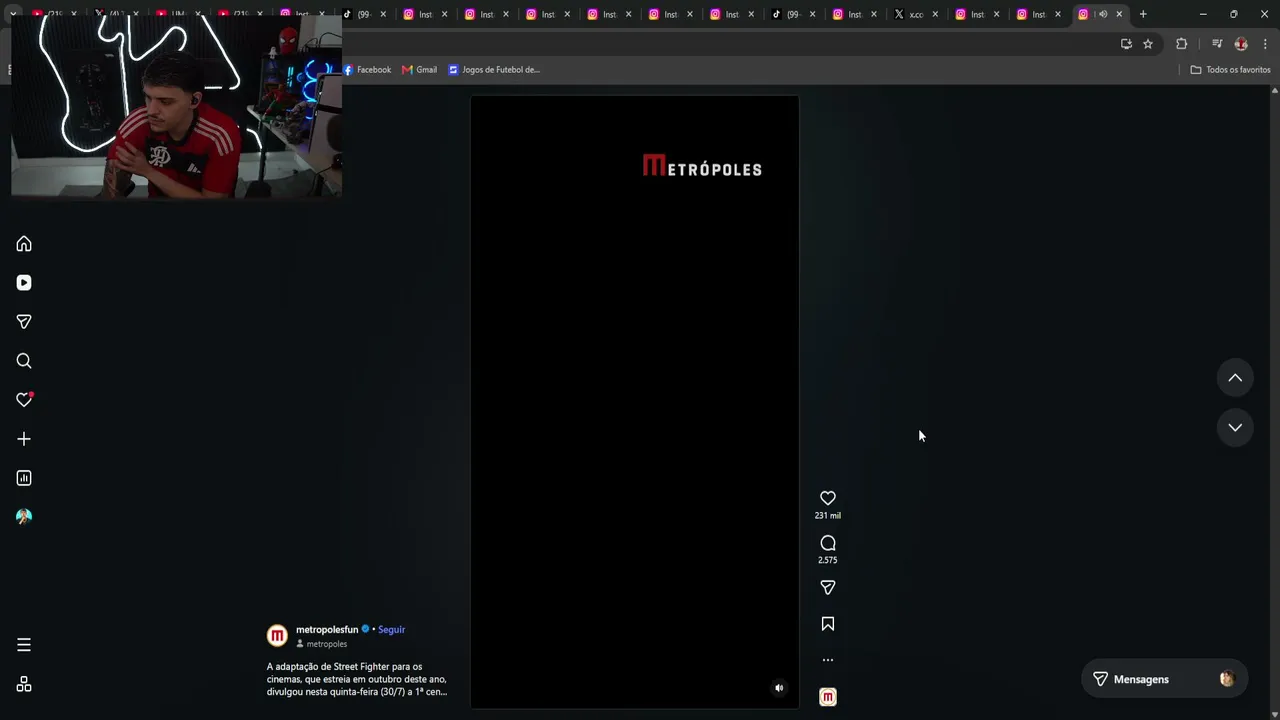Expand the Todos os favoritos folder
Screen dimensions: 1280x720
[x=1230, y=70]
